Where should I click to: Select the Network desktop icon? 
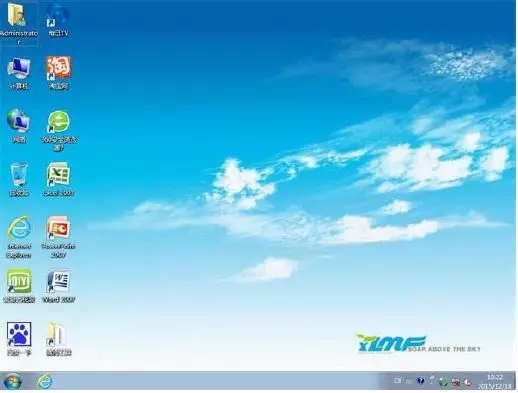[x=19, y=126]
